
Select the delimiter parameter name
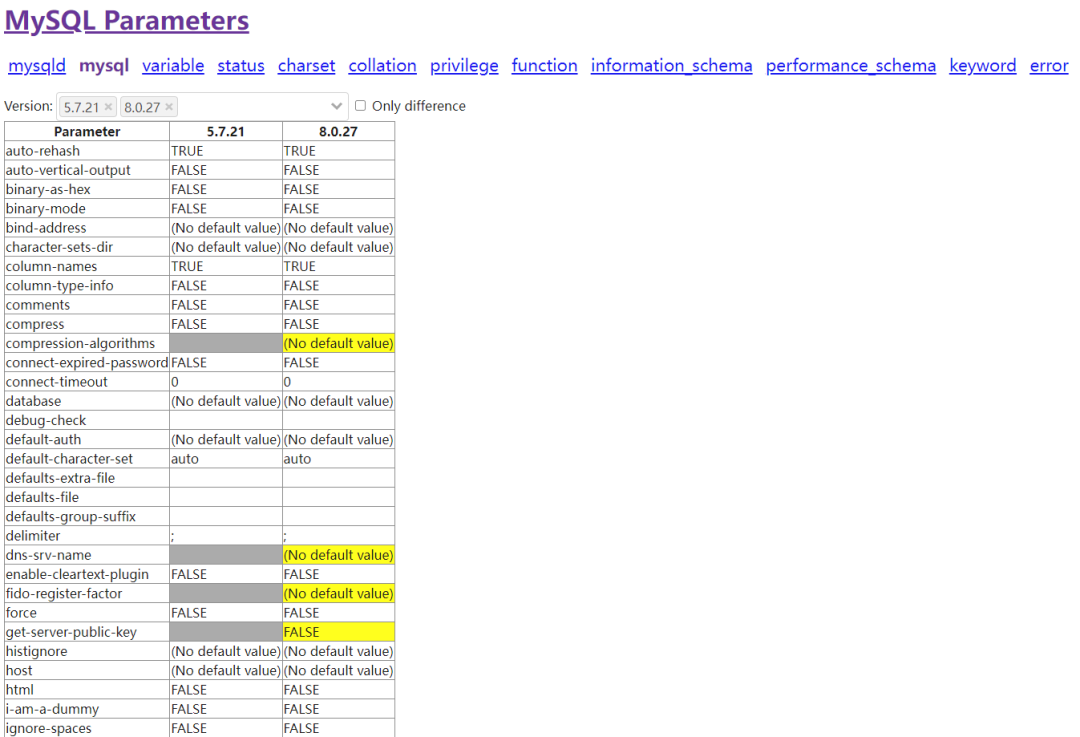(33, 537)
